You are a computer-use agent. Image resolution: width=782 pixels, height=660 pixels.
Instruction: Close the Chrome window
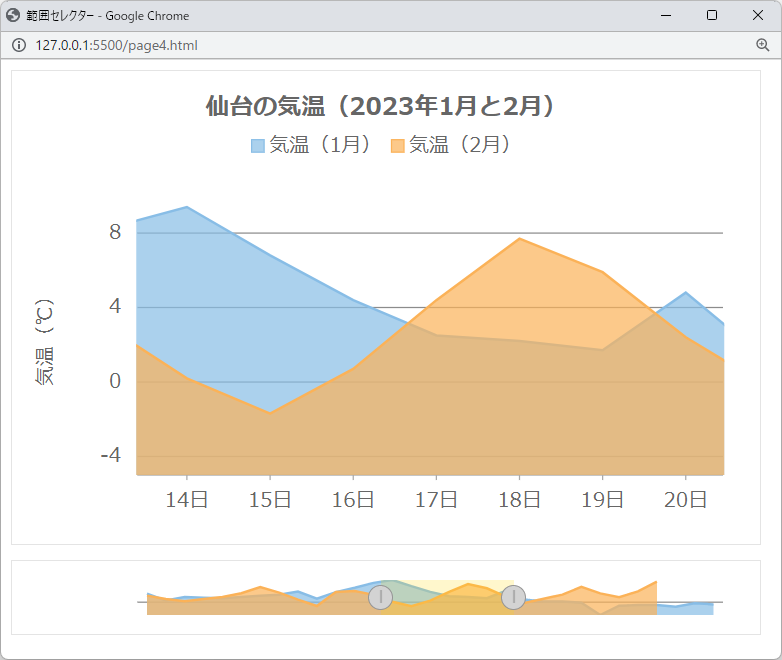pyautogui.click(x=758, y=15)
